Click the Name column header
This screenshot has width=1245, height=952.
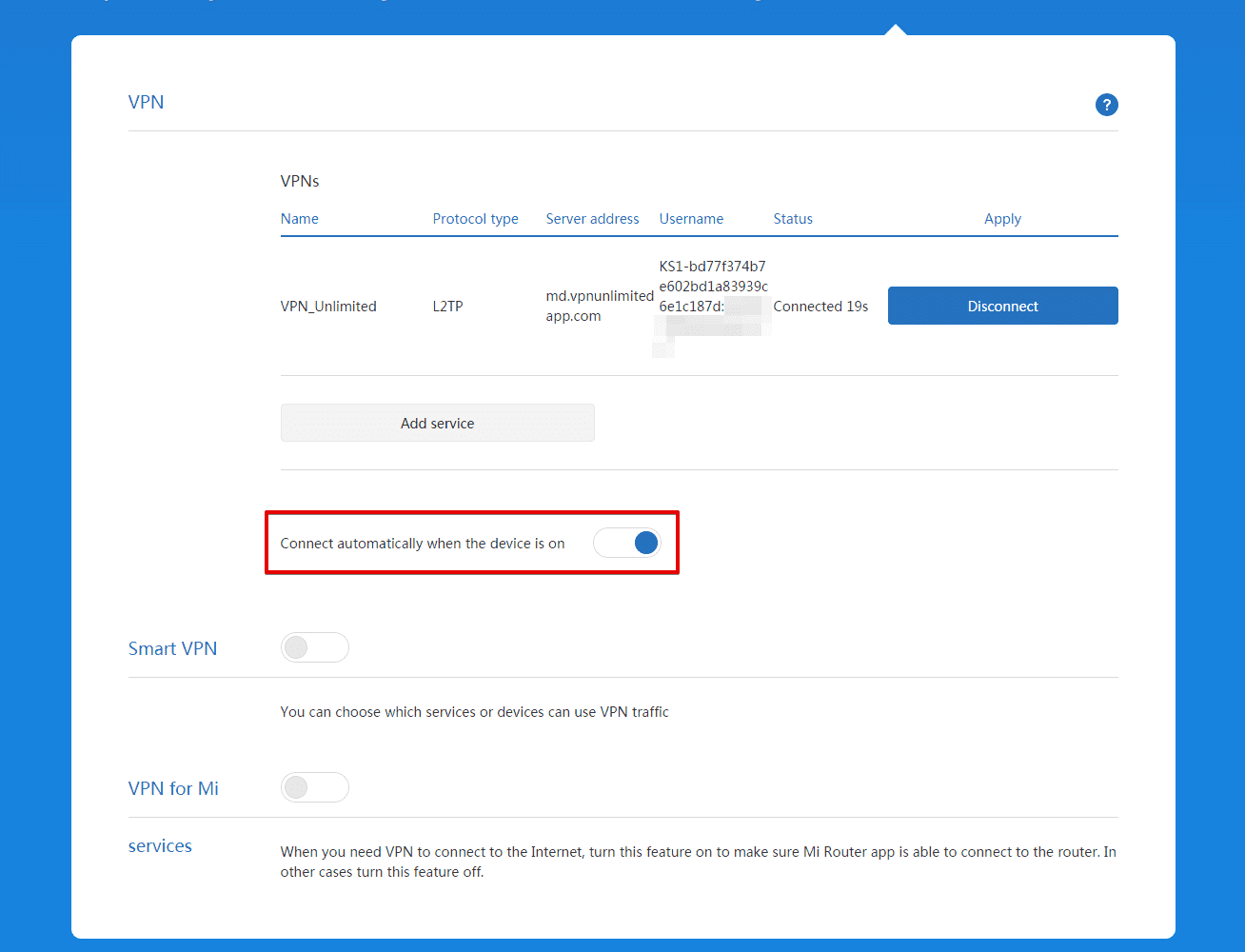[299, 218]
